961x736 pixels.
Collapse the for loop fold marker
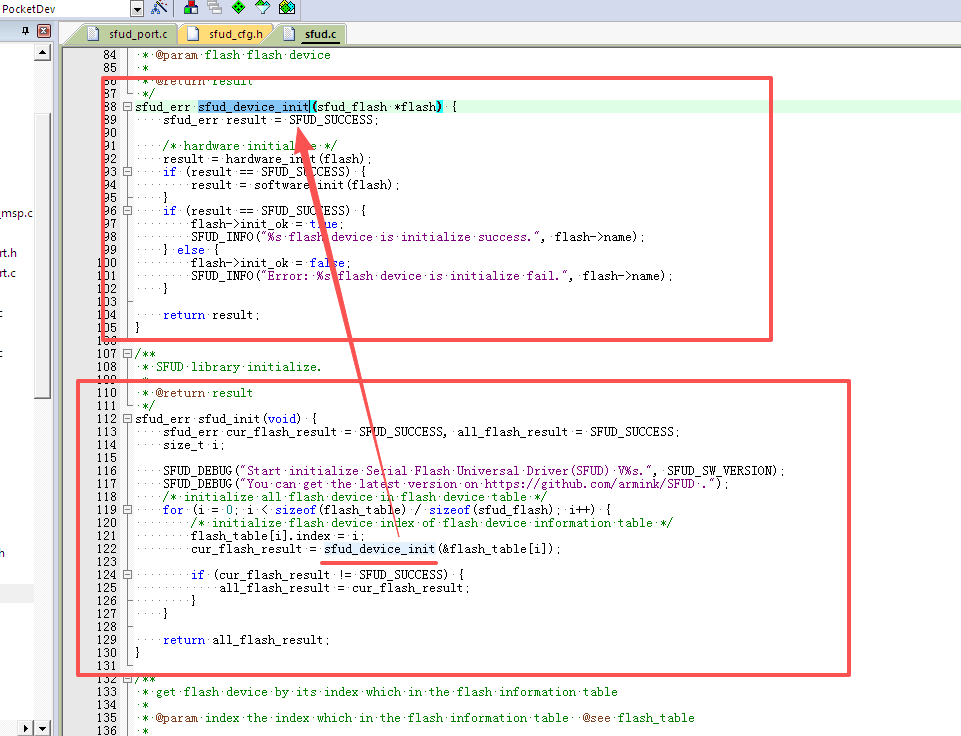point(127,510)
